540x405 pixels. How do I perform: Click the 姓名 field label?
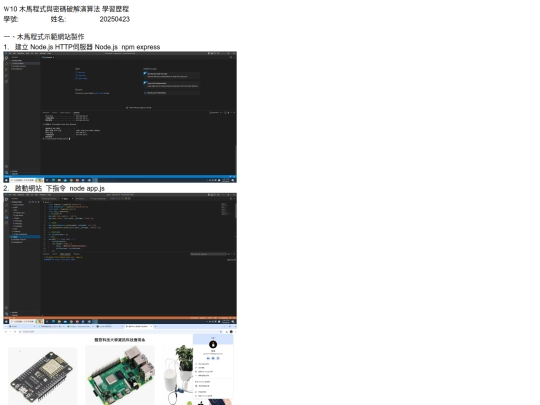pyautogui.click(x=58, y=19)
